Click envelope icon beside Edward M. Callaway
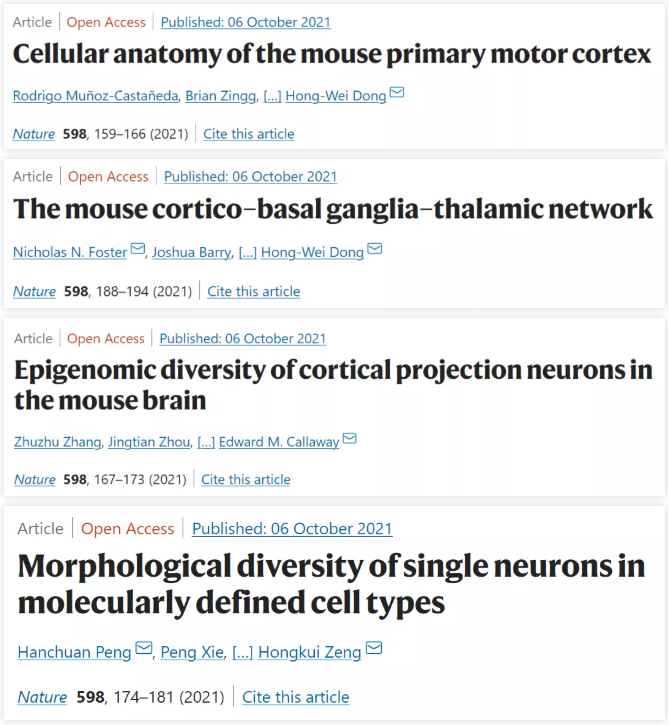669x725 pixels. (x=350, y=440)
